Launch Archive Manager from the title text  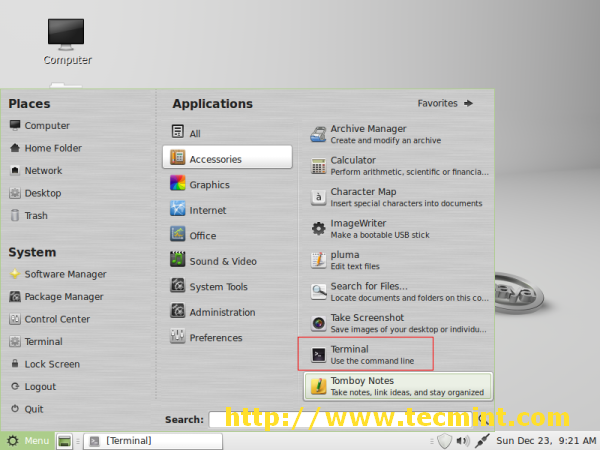point(368,129)
